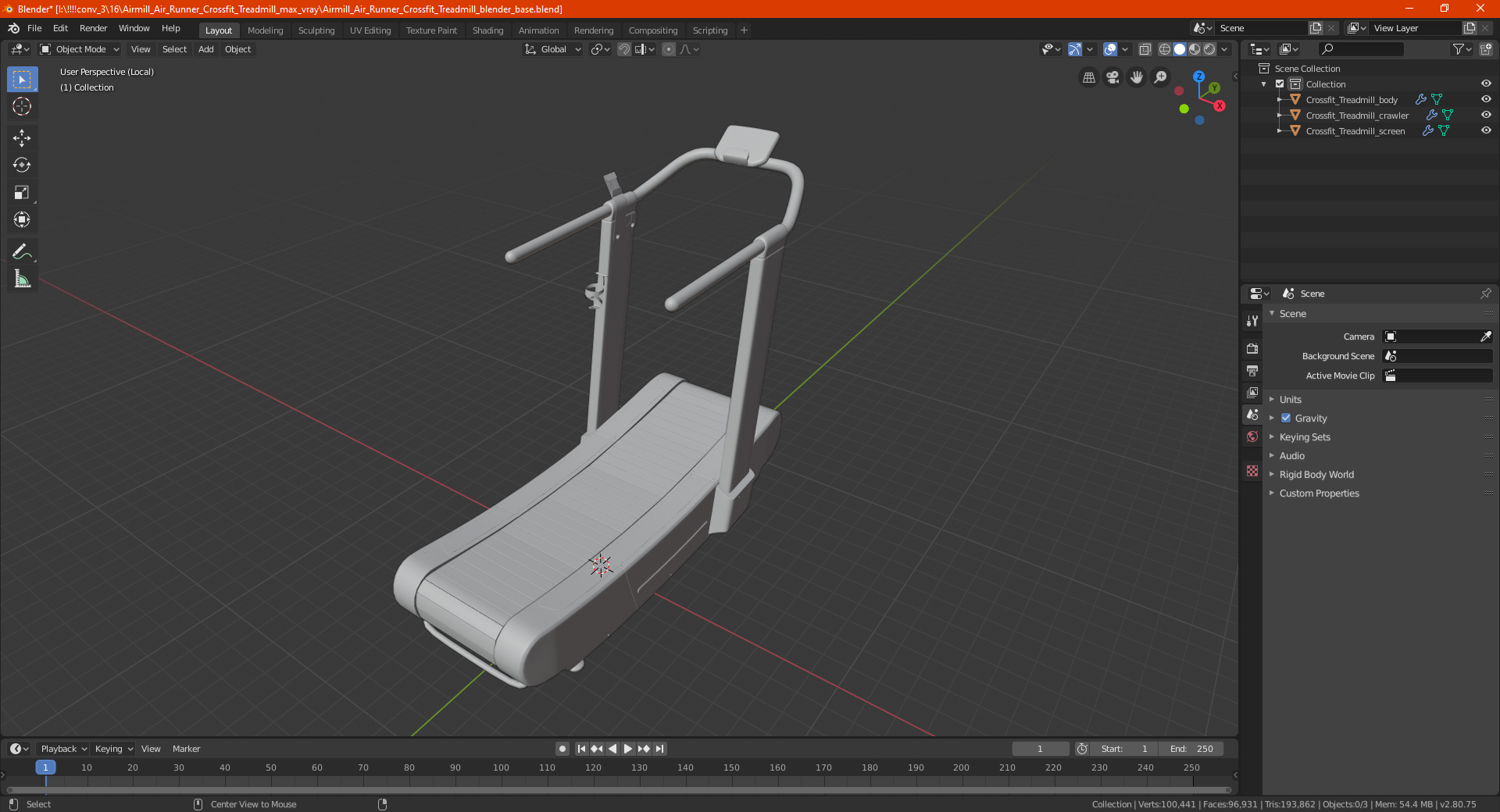Open the Object Mode dropdown

(x=80, y=49)
